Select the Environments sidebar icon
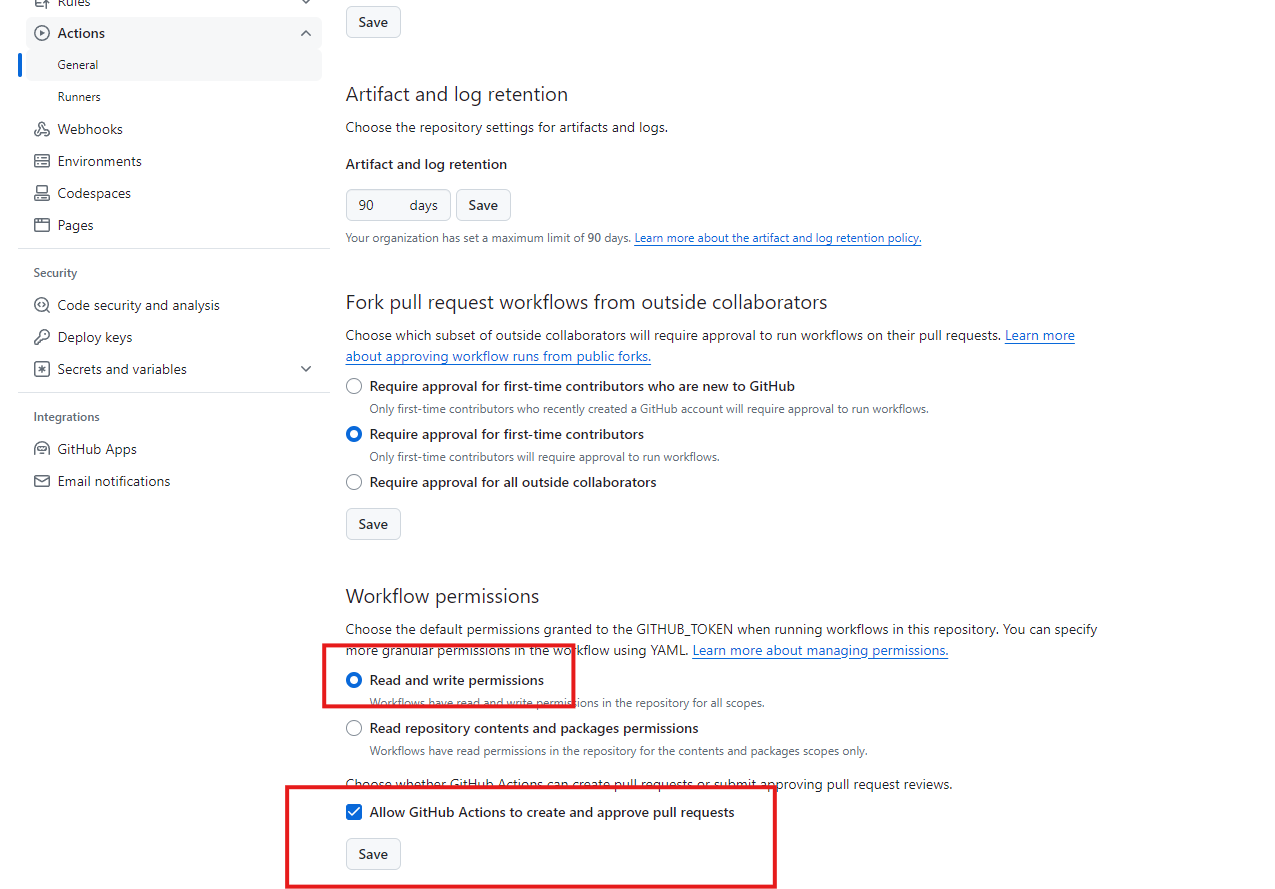 (x=41, y=160)
